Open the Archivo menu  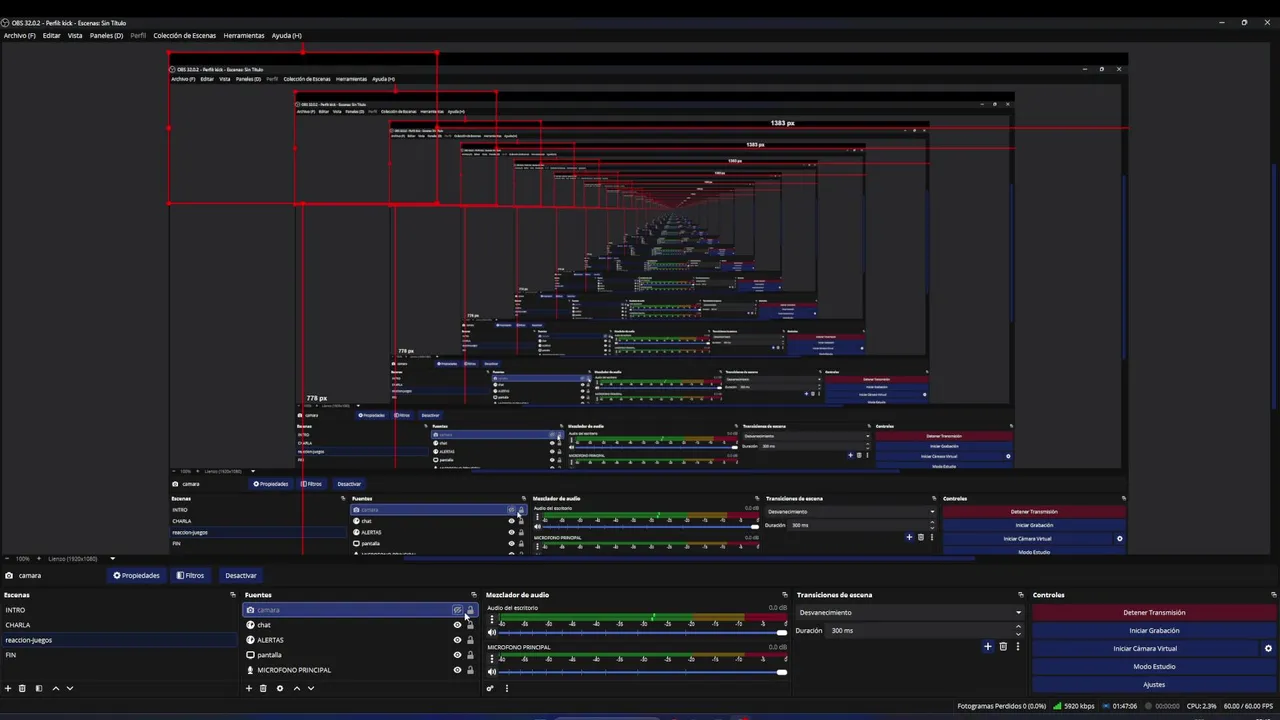pyautogui.click(x=19, y=35)
